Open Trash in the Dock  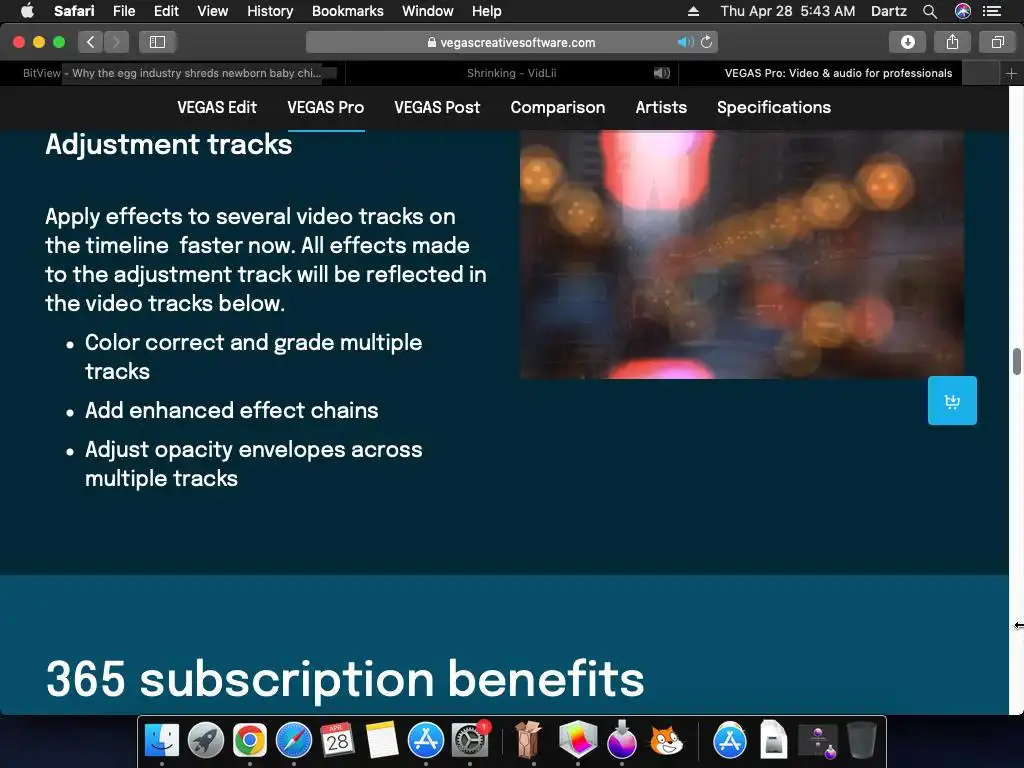tap(861, 741)
